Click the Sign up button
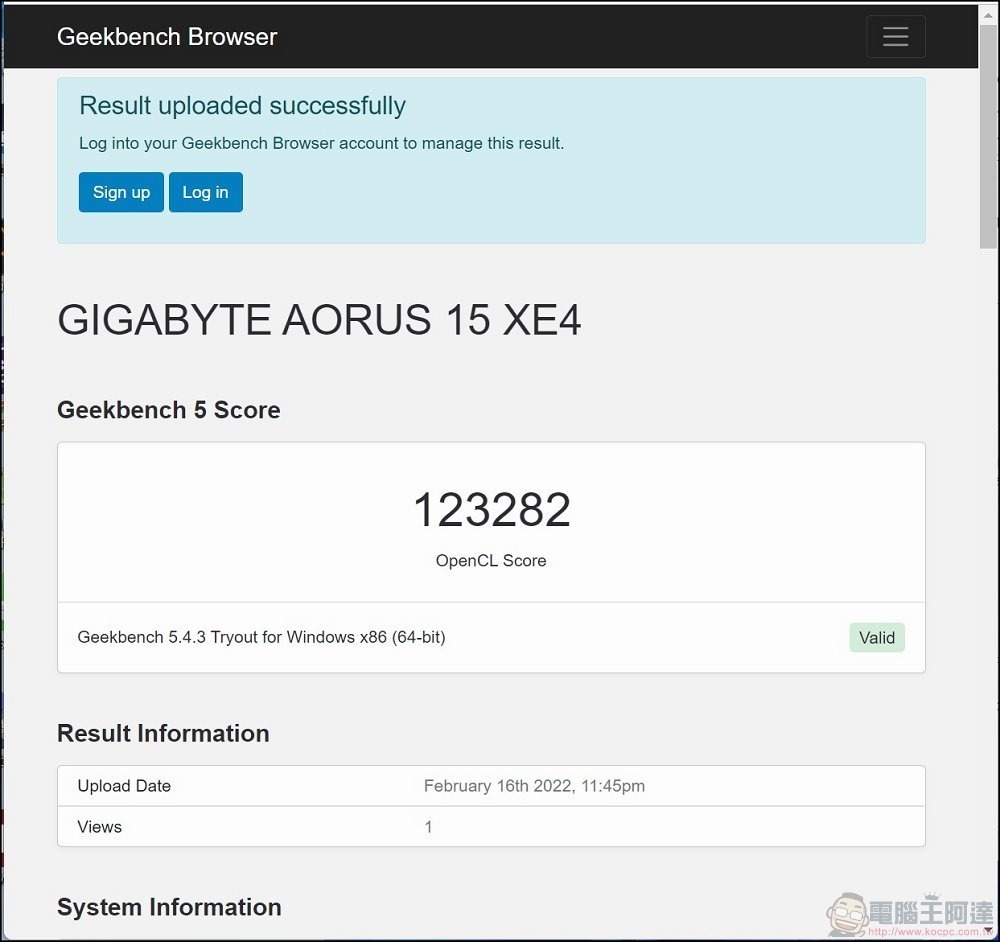 click(x=121, y=192)
